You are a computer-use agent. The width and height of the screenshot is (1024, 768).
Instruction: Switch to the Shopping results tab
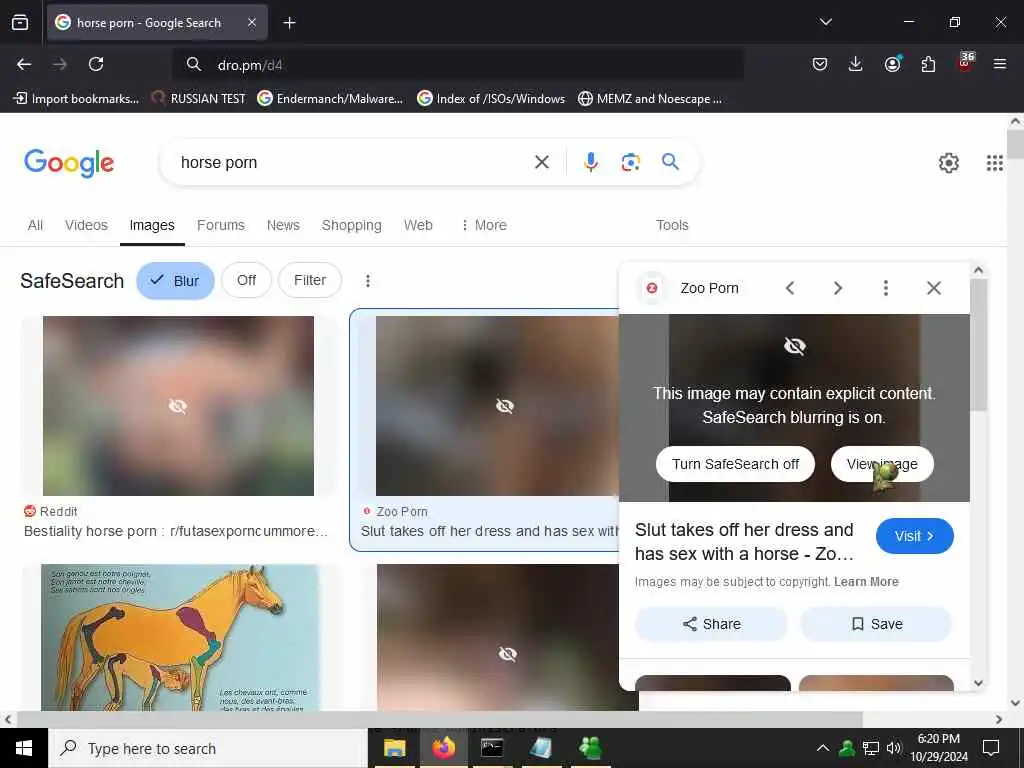[x=351, y=225]
